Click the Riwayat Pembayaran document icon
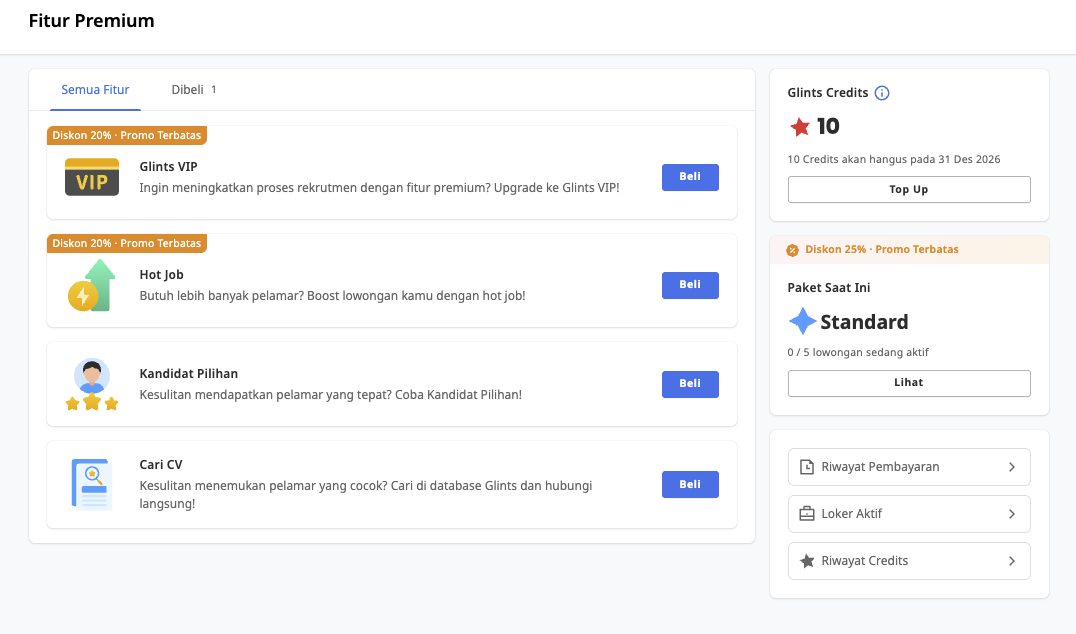 click(x=807, y=467)
